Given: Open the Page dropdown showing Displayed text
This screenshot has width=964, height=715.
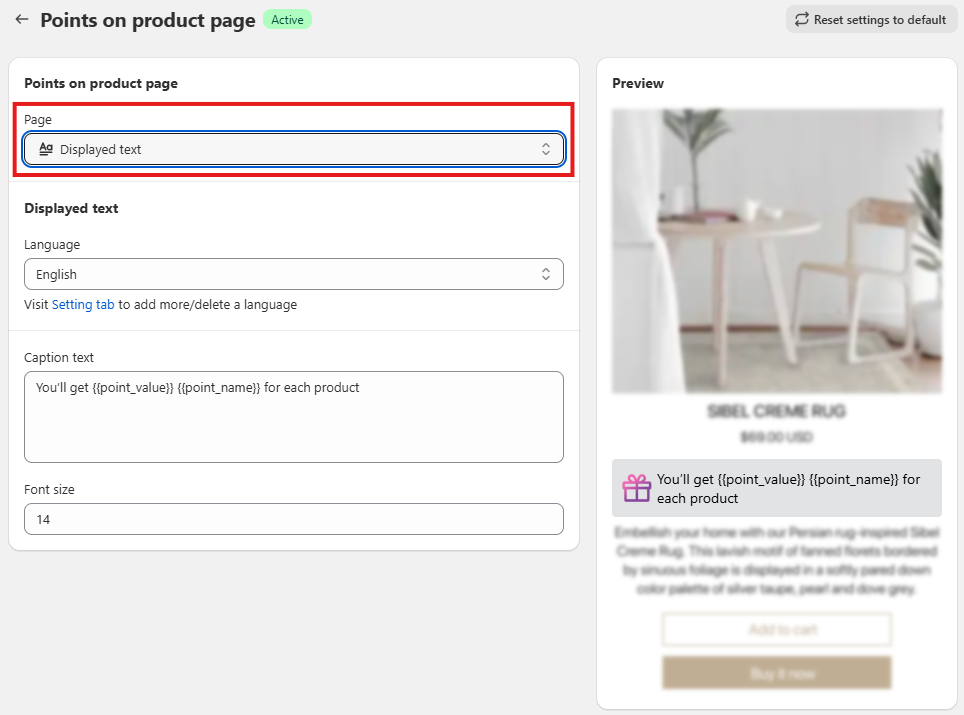Looking at the screenshot, I should 294,149.
